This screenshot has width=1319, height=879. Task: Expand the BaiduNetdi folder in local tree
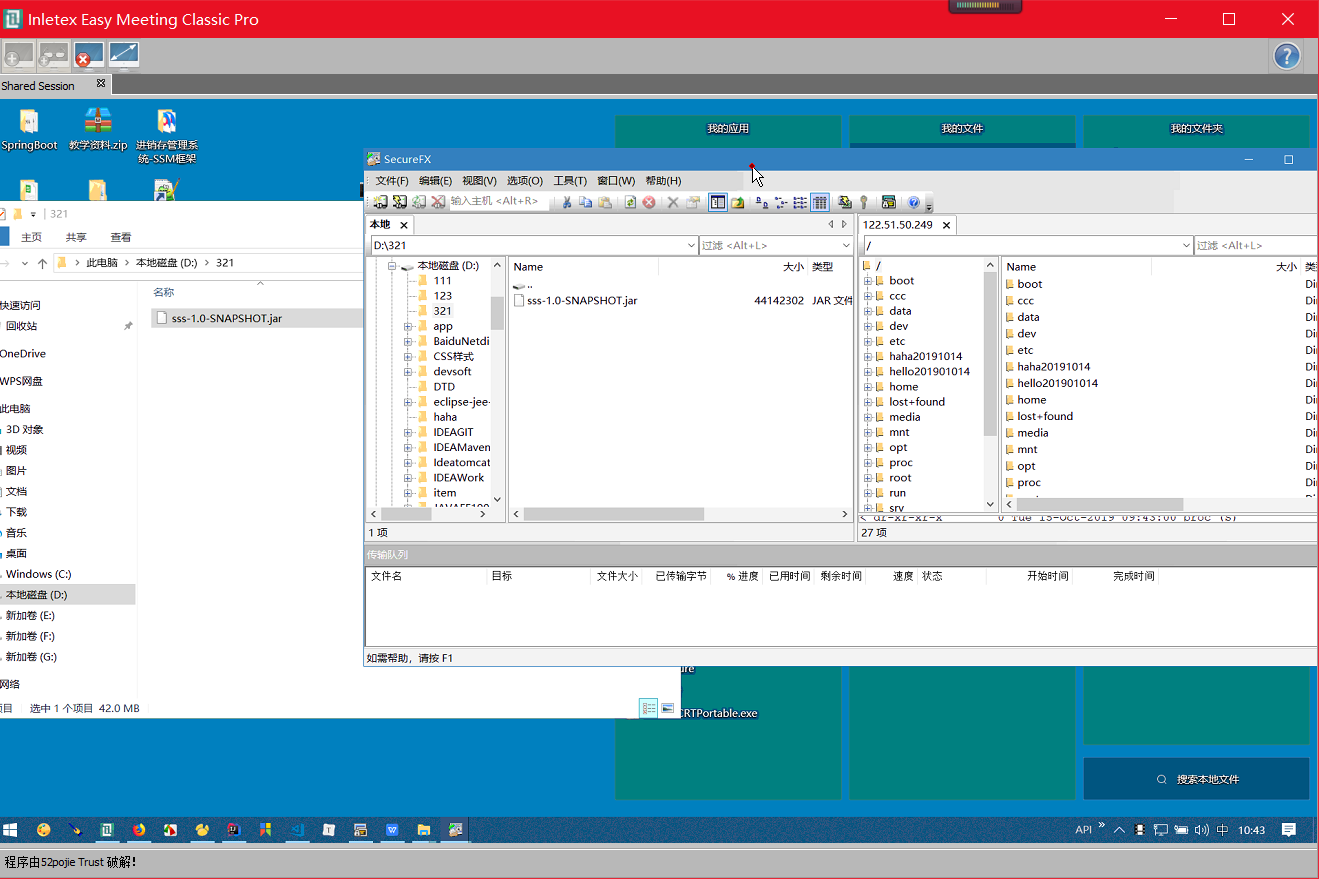pos(409,341)
